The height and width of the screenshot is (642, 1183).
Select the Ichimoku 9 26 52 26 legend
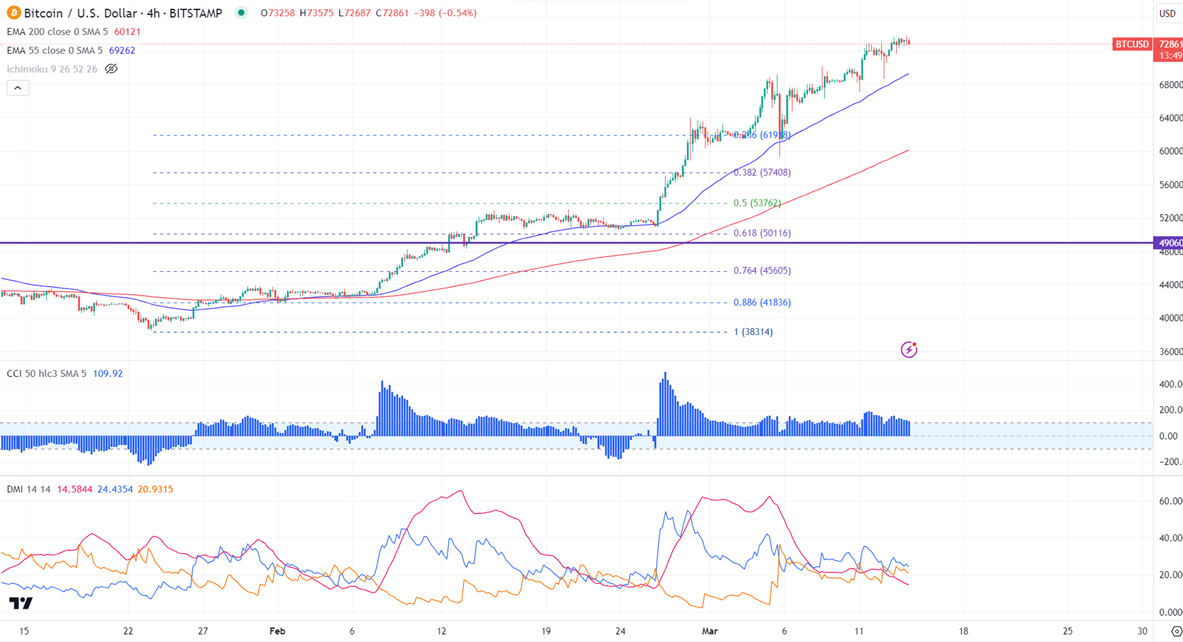tap(52, 69)
